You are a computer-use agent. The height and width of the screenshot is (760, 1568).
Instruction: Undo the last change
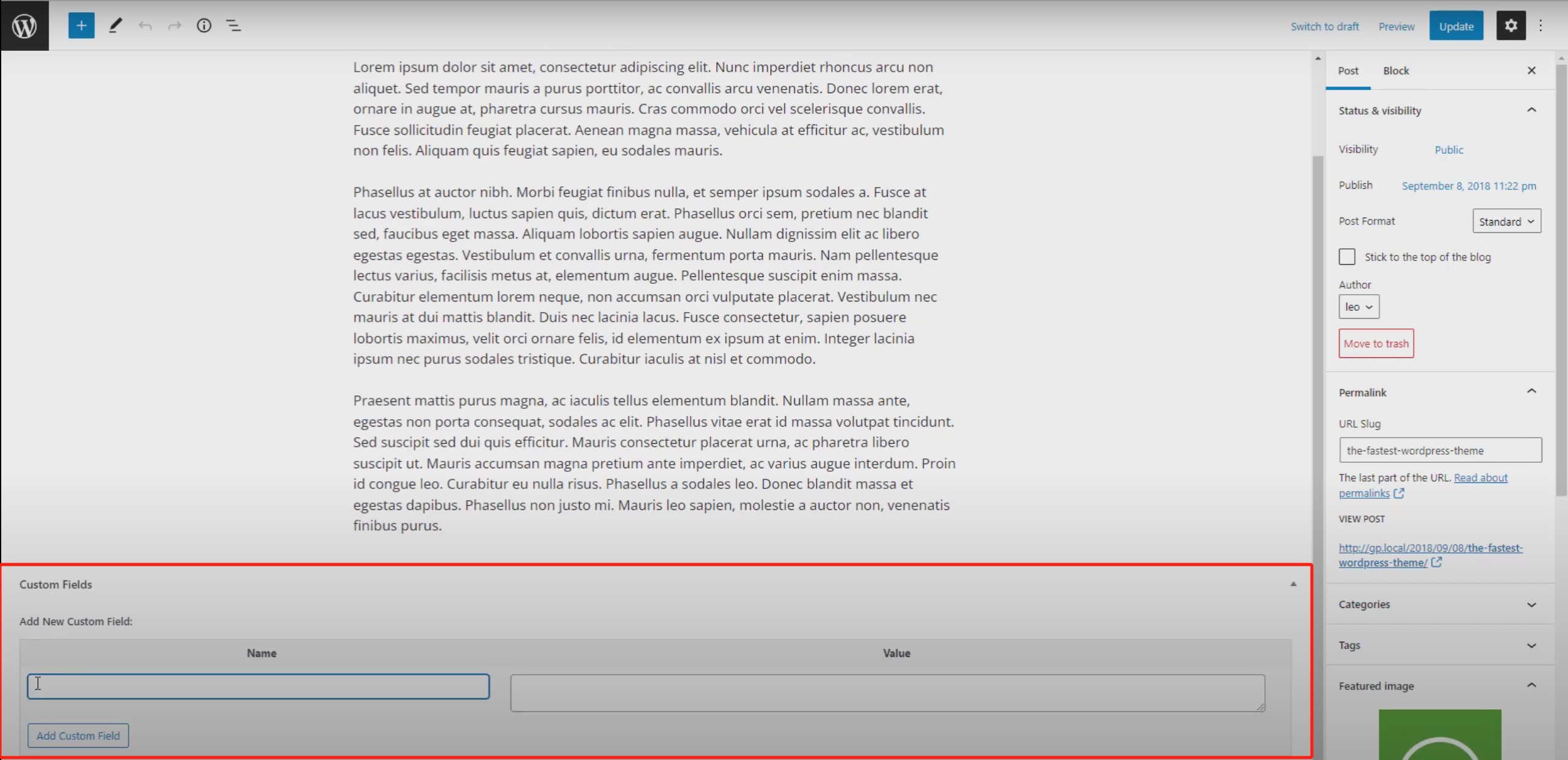coord(145,25)
